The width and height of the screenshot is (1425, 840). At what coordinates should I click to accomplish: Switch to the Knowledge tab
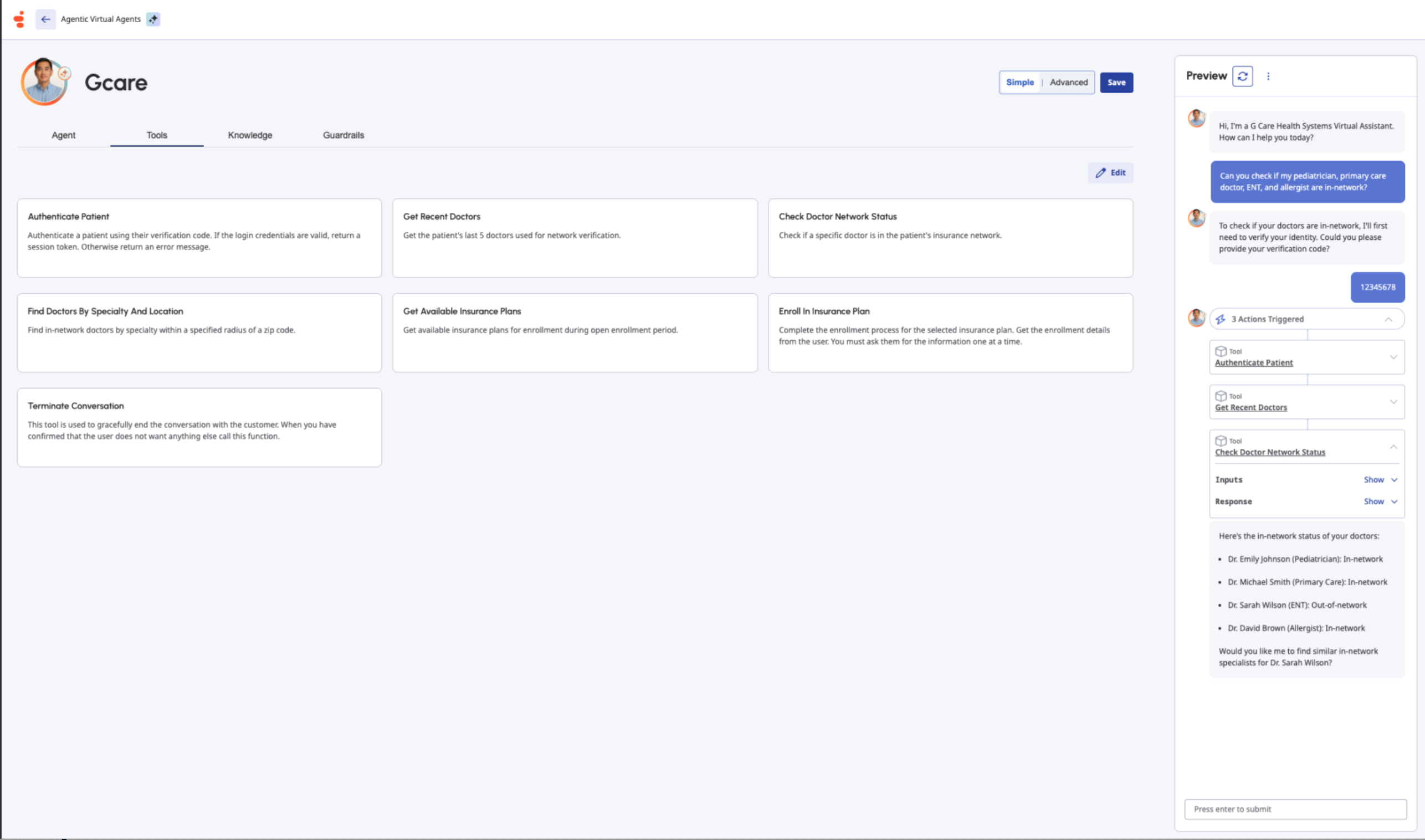coord(250,135)
